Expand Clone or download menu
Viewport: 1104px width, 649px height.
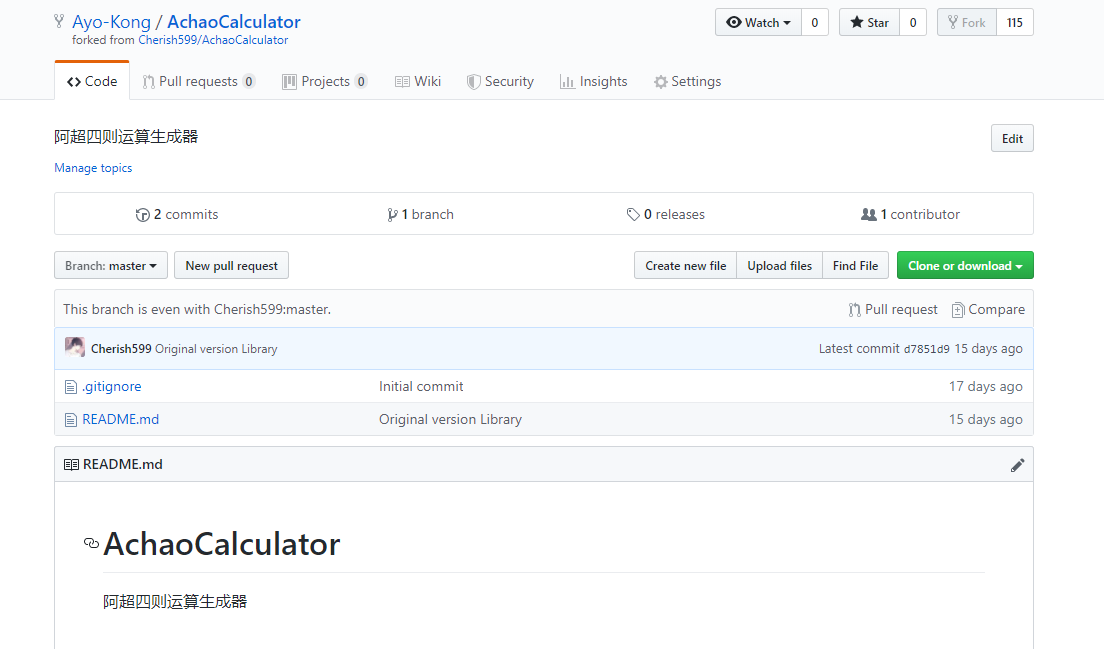pyautogui.click(x=965, y=265)
